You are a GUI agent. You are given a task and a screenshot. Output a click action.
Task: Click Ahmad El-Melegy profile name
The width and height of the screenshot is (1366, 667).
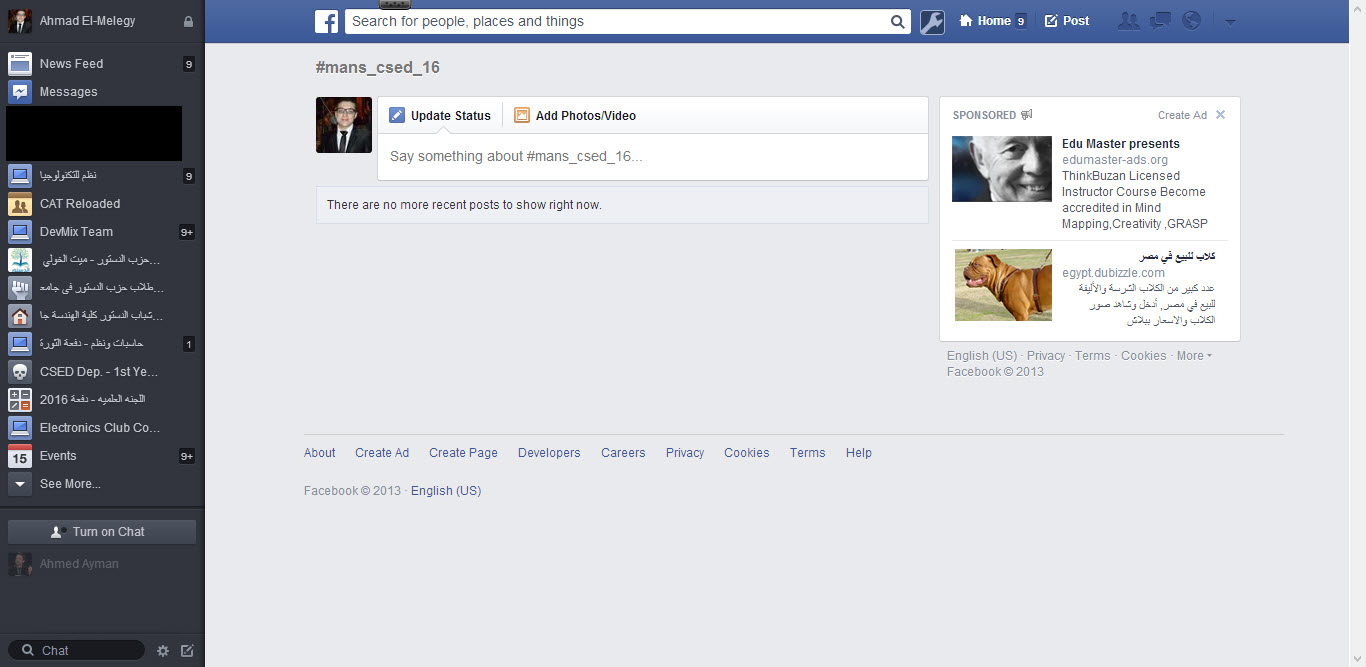87,21
